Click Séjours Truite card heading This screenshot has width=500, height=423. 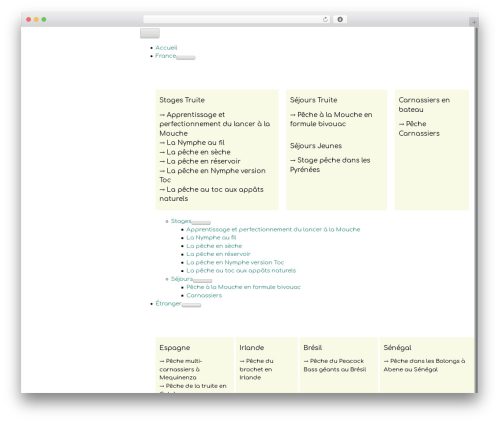[x=313, y=100]
